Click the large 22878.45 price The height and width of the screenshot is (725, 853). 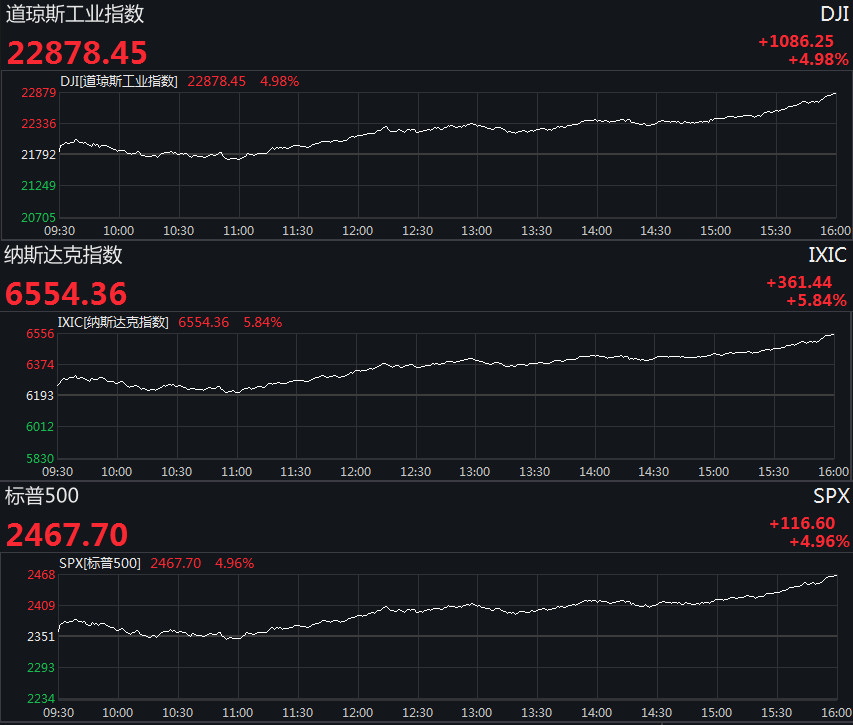point(77,53)
